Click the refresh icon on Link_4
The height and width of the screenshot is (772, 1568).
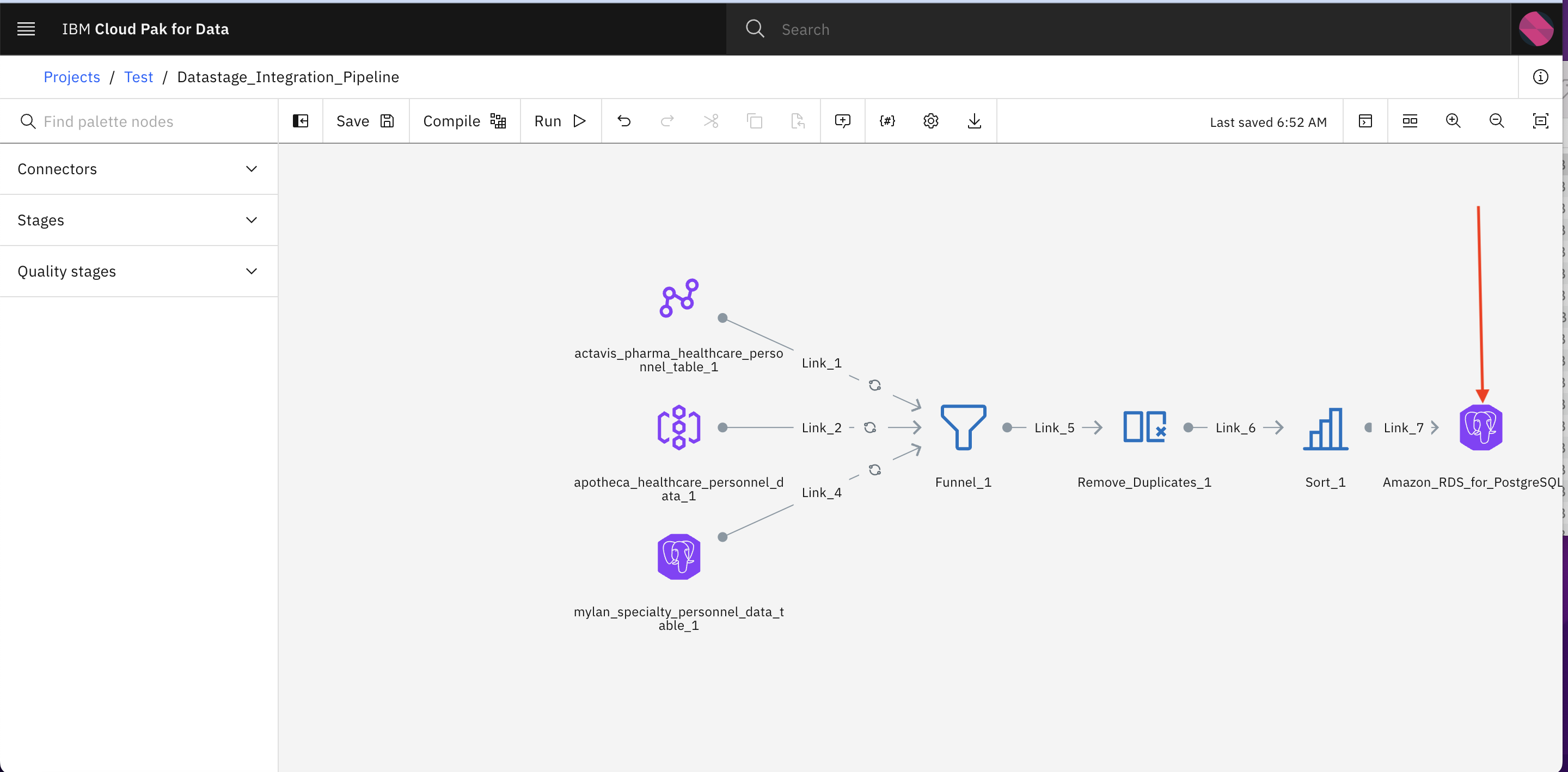875,469
